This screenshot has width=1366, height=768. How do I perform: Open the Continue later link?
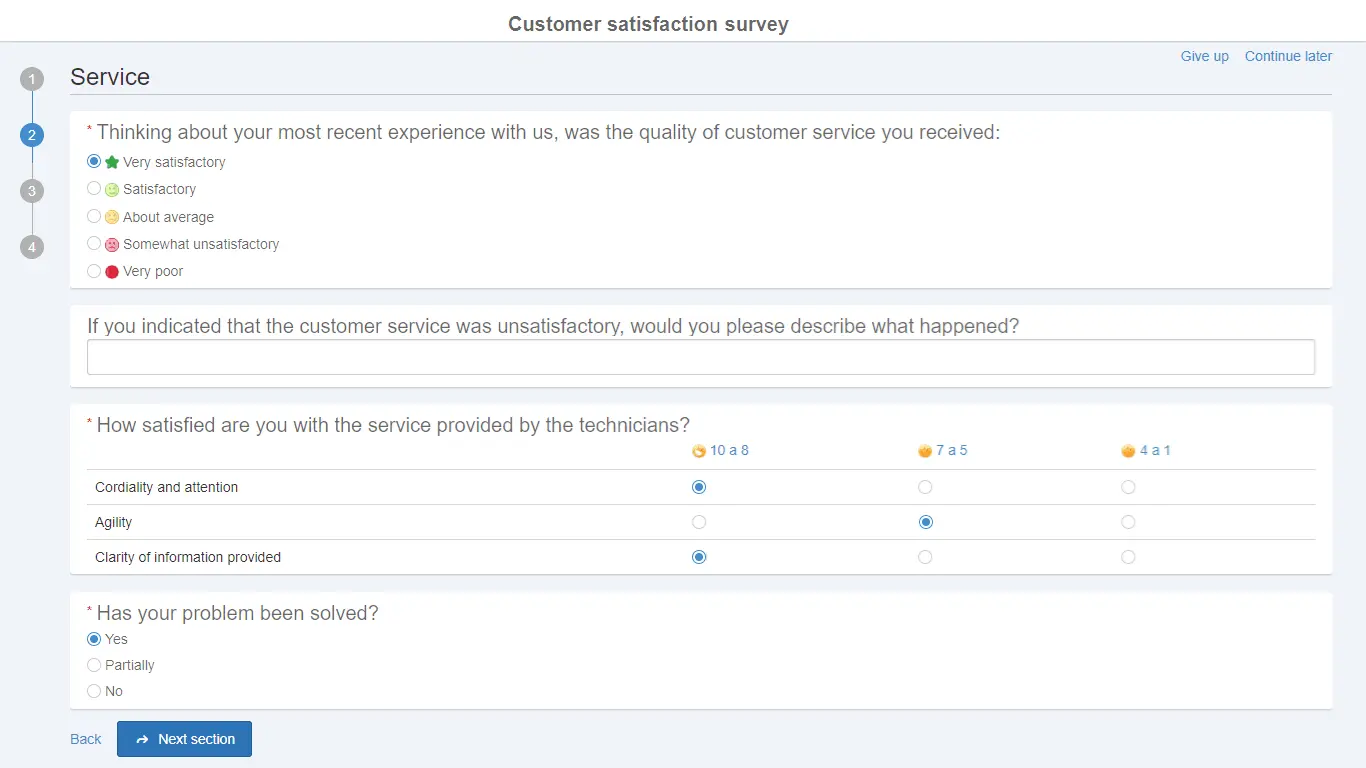pos(1288,56)
